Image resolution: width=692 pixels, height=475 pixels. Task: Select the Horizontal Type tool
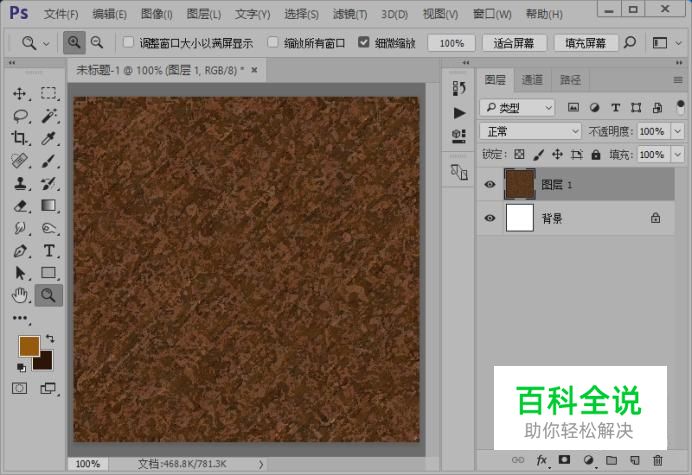tap(48, 250)
